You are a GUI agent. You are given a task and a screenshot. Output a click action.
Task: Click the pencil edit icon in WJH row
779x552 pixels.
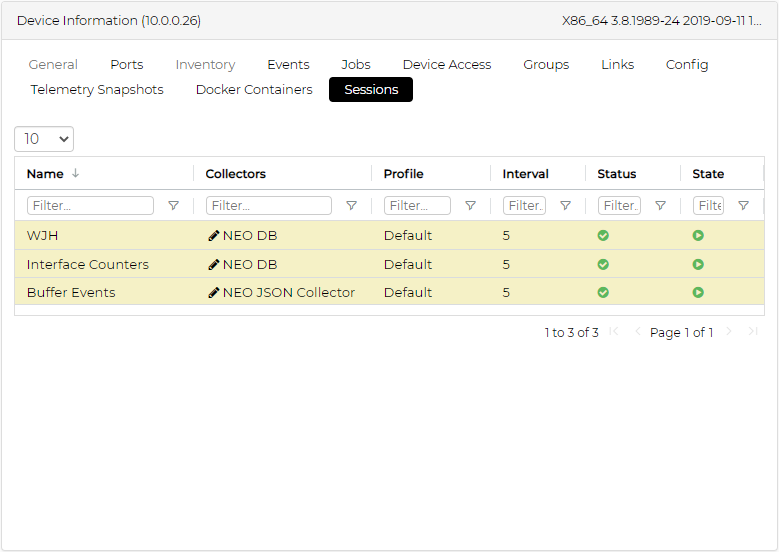point(213,236)
